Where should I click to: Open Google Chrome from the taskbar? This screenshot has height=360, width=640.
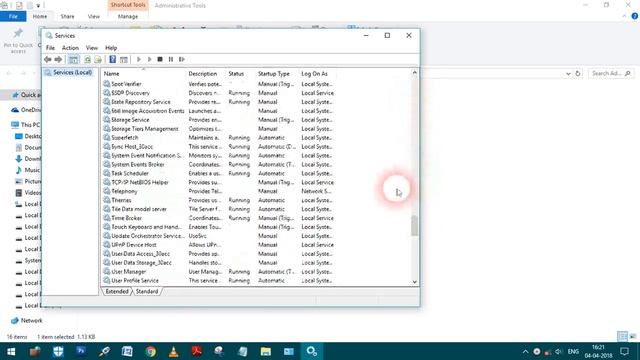(x=151, y=351)
